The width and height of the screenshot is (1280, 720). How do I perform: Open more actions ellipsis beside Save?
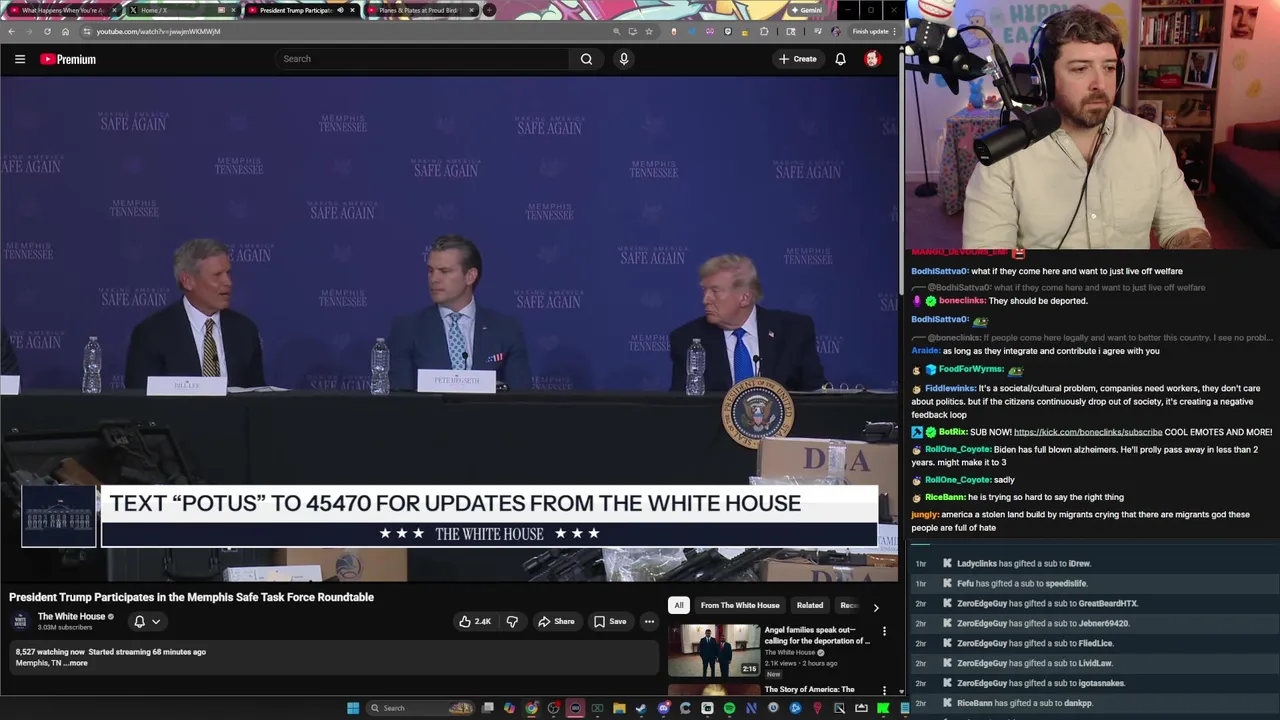(649, 621)
